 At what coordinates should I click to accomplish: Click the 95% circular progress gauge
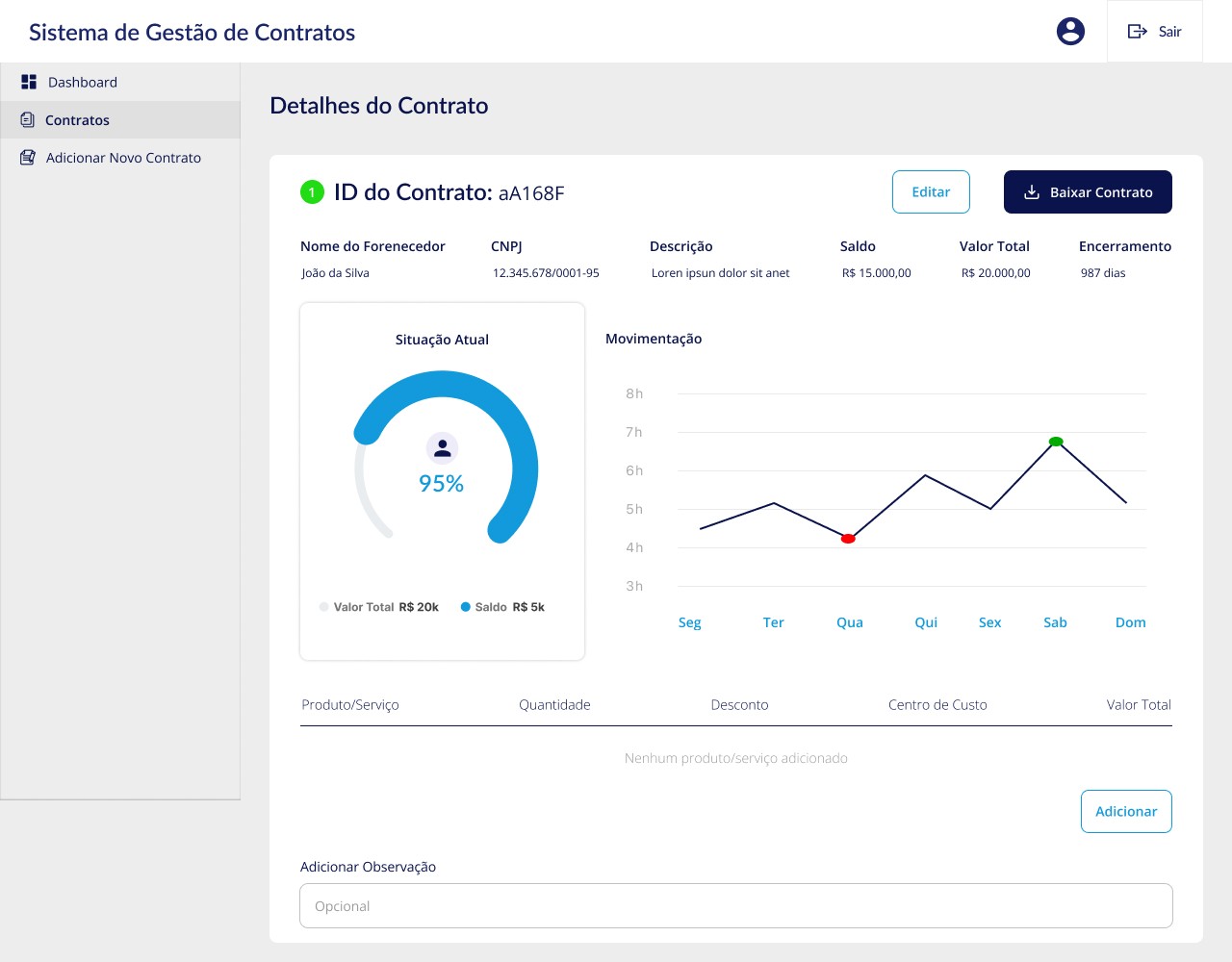point(443,457)
